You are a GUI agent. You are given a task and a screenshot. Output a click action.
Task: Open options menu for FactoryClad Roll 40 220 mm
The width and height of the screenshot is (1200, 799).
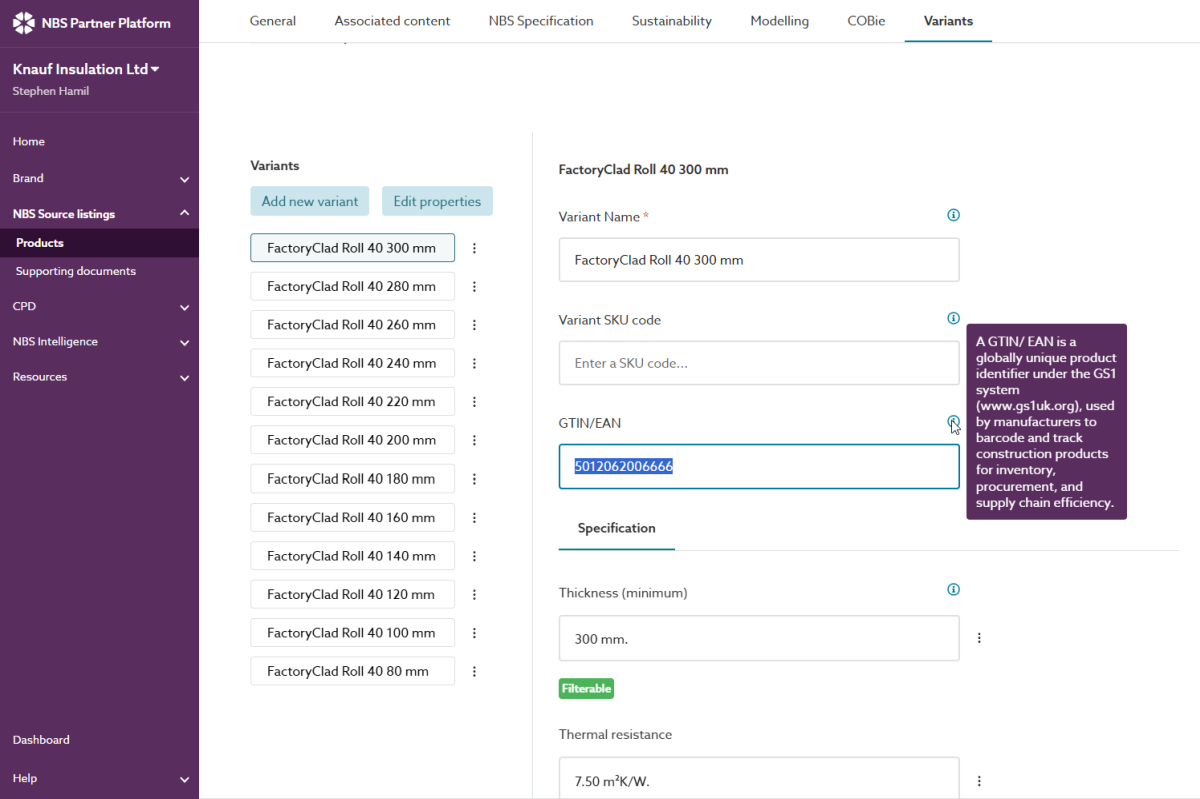474,402
